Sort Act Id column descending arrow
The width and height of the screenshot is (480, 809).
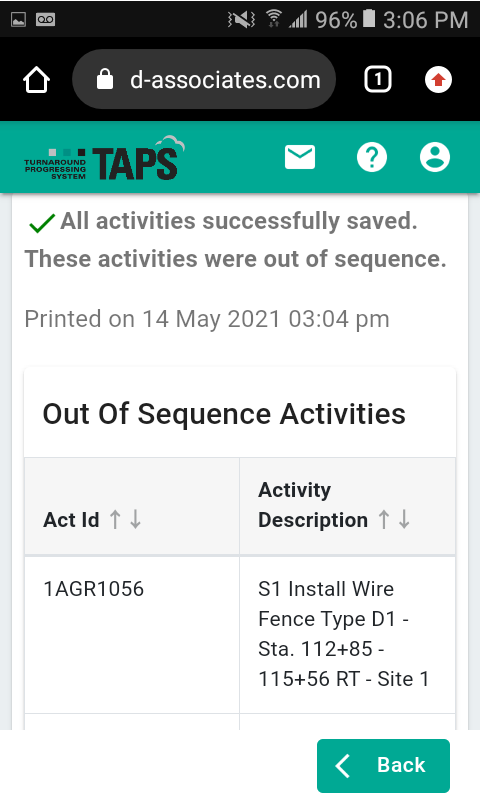point(135,520)
